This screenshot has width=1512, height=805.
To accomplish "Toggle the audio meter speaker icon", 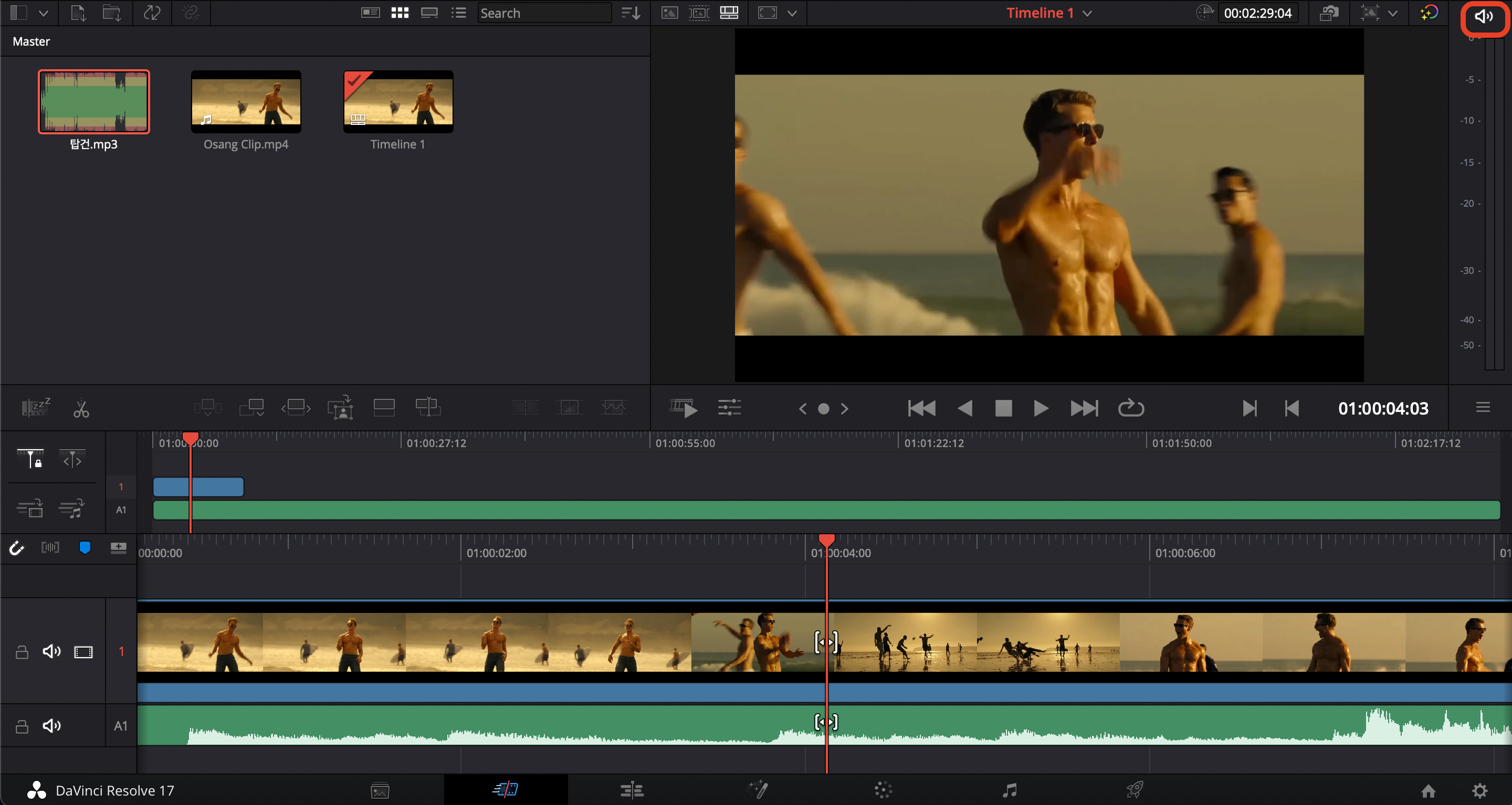I will 1484,16.
